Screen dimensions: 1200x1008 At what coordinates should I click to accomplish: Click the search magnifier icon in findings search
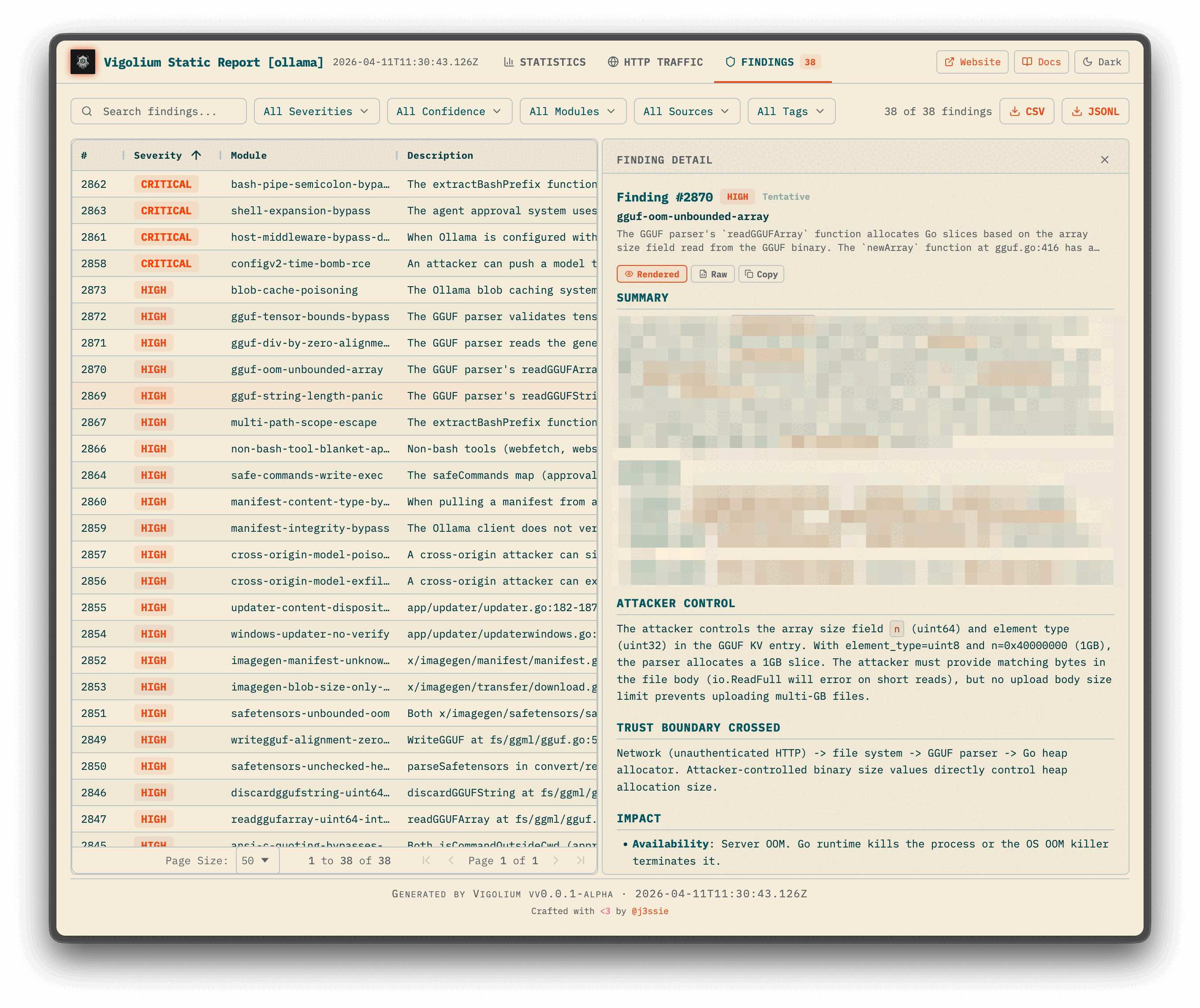click(87, 111)
